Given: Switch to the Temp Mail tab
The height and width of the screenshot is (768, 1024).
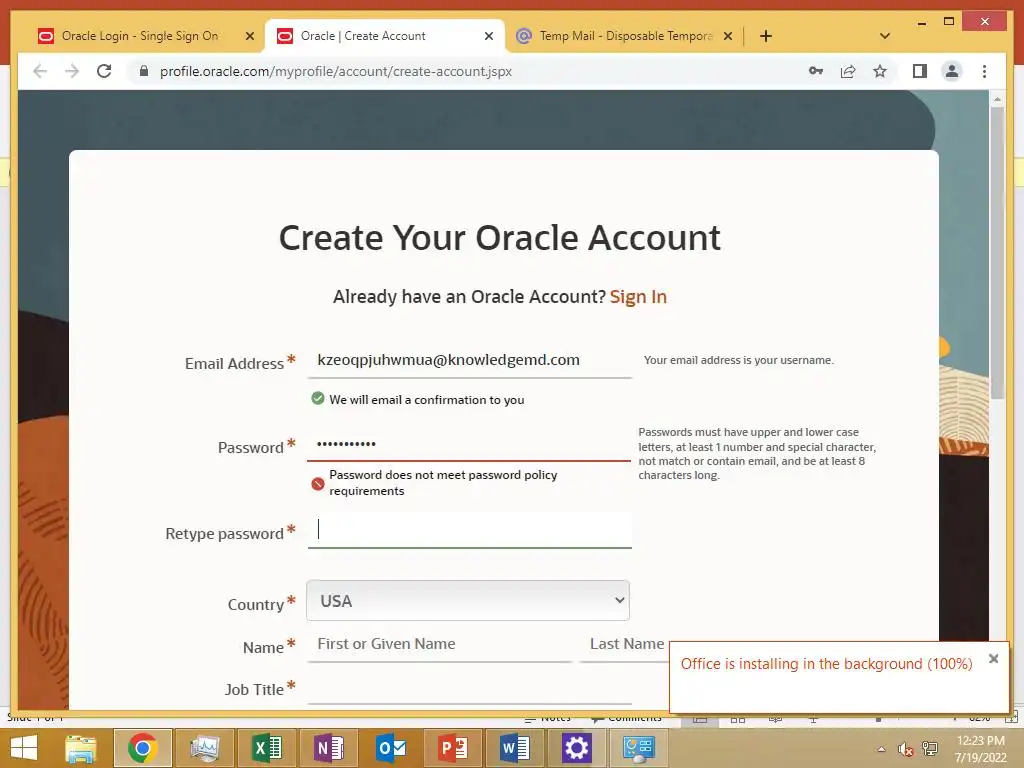Looking at the screenshot, I should [626, 36].
